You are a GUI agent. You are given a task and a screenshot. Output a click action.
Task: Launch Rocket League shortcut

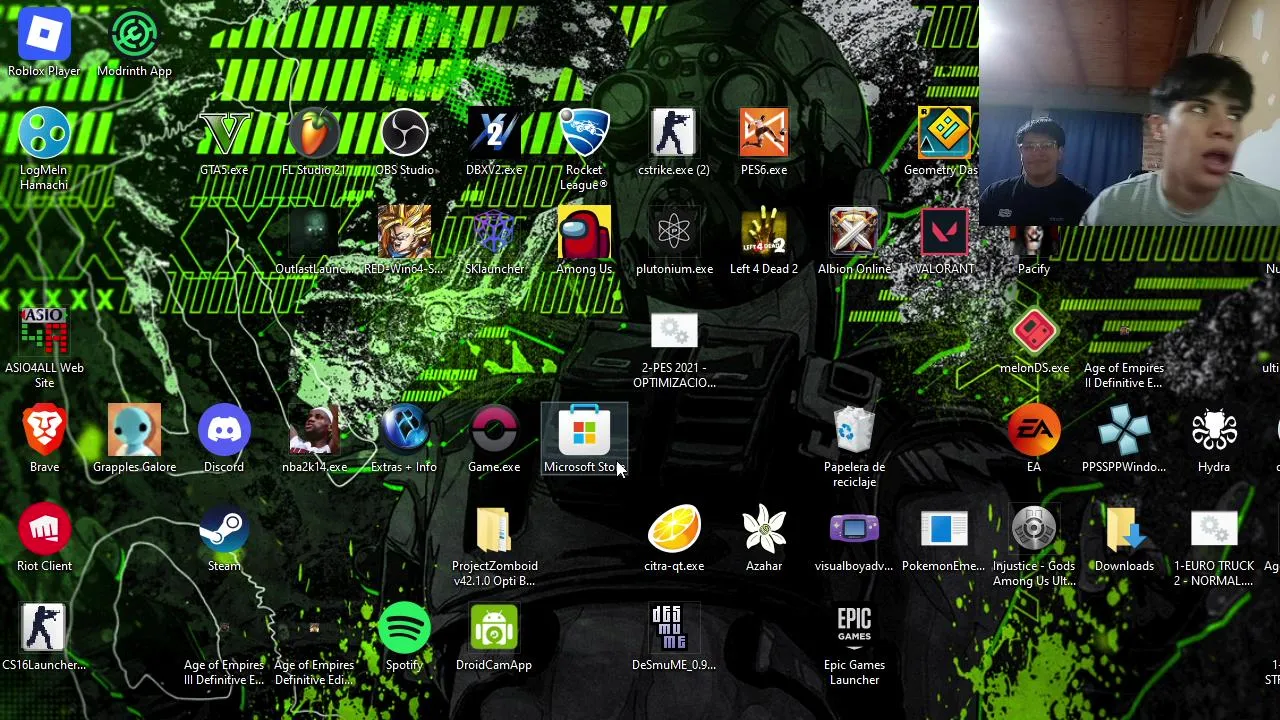point(584,133)
